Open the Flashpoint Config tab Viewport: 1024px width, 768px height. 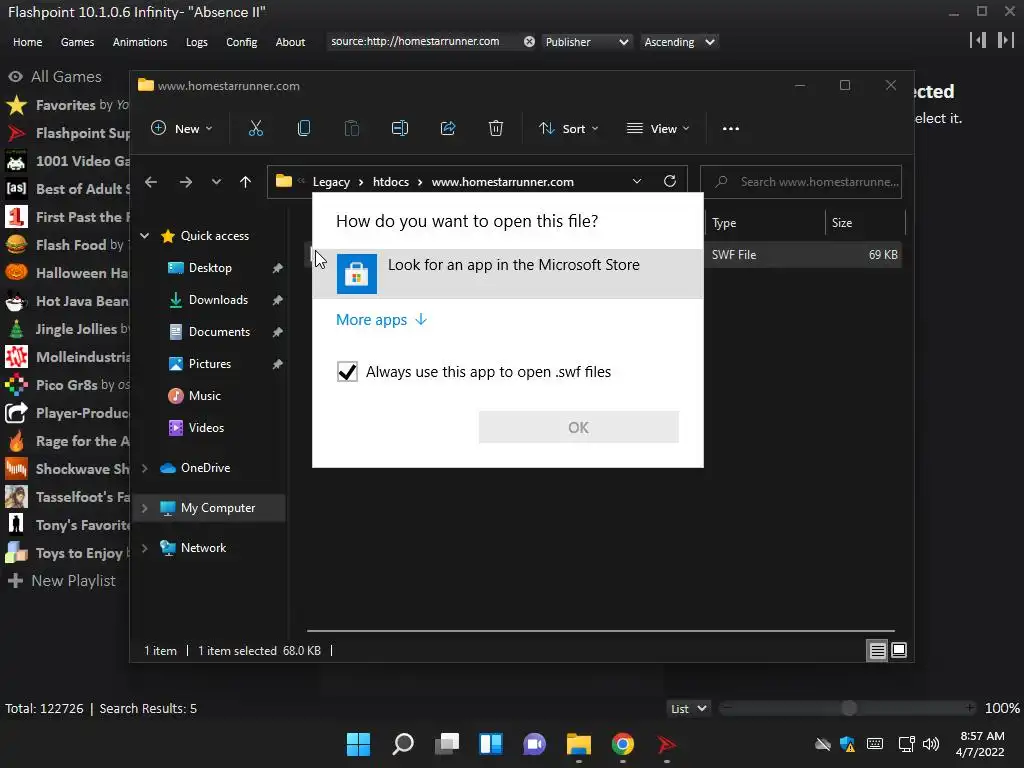point(242,42)
